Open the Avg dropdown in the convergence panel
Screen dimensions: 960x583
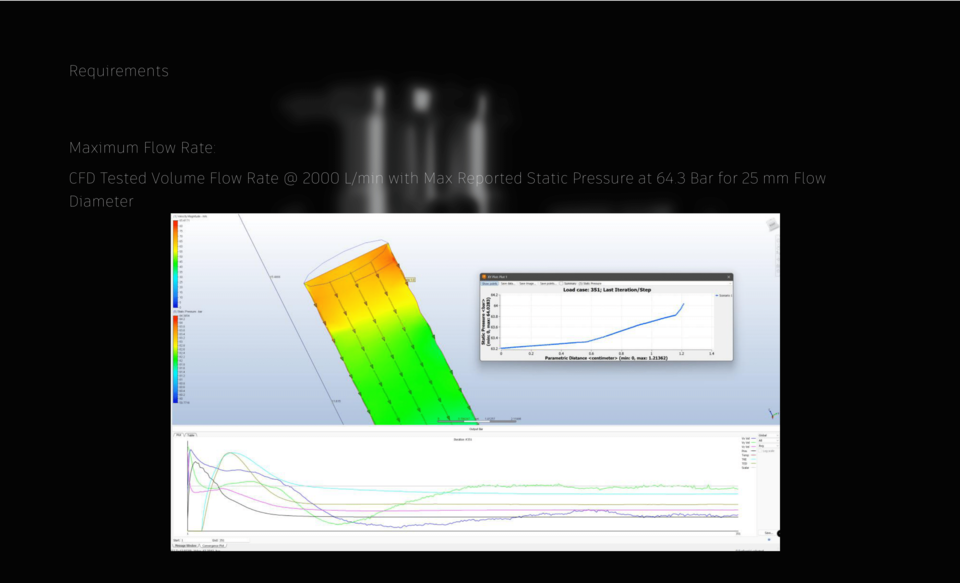point(768,446)
